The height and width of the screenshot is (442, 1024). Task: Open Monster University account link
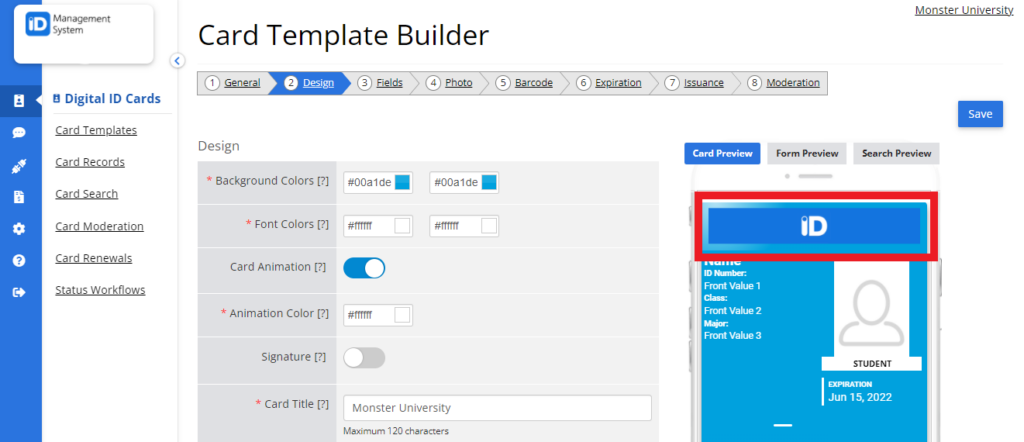[964, 10]
